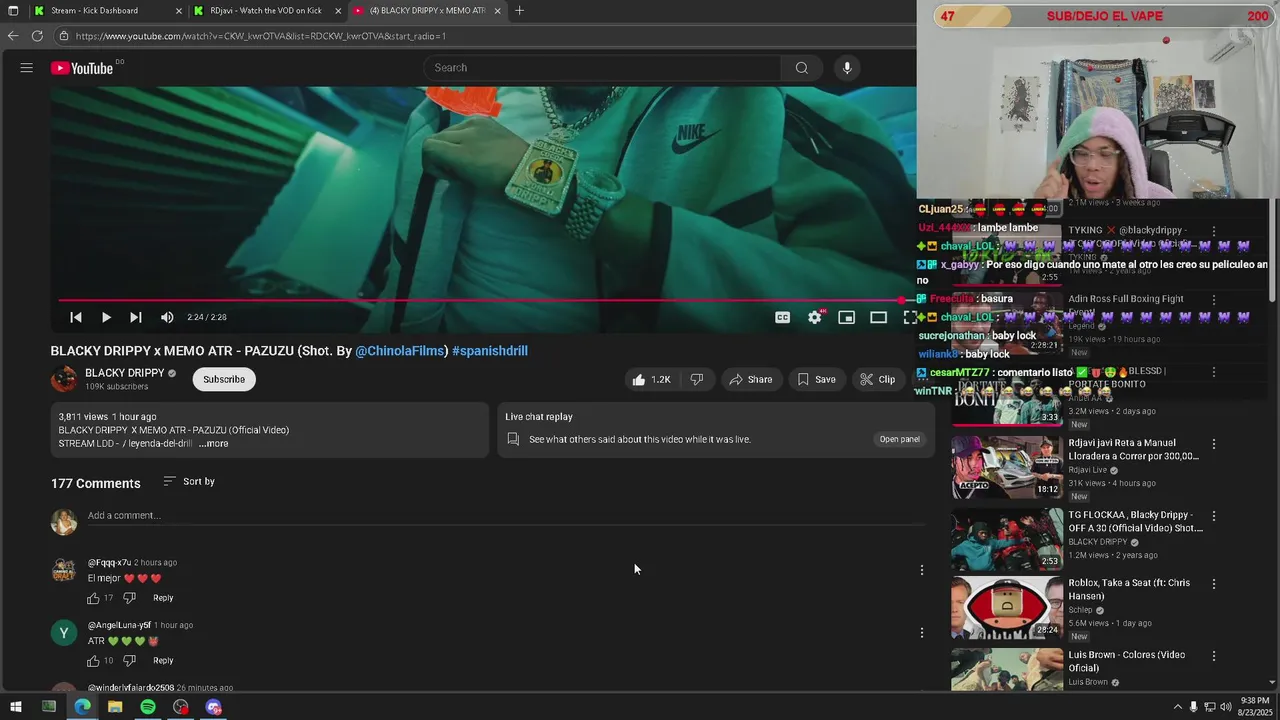The width and height of the screenshot is (1280, 720).
Task: Subscribe to BLACKY DRIPPY channel
Action: (224, 379)
